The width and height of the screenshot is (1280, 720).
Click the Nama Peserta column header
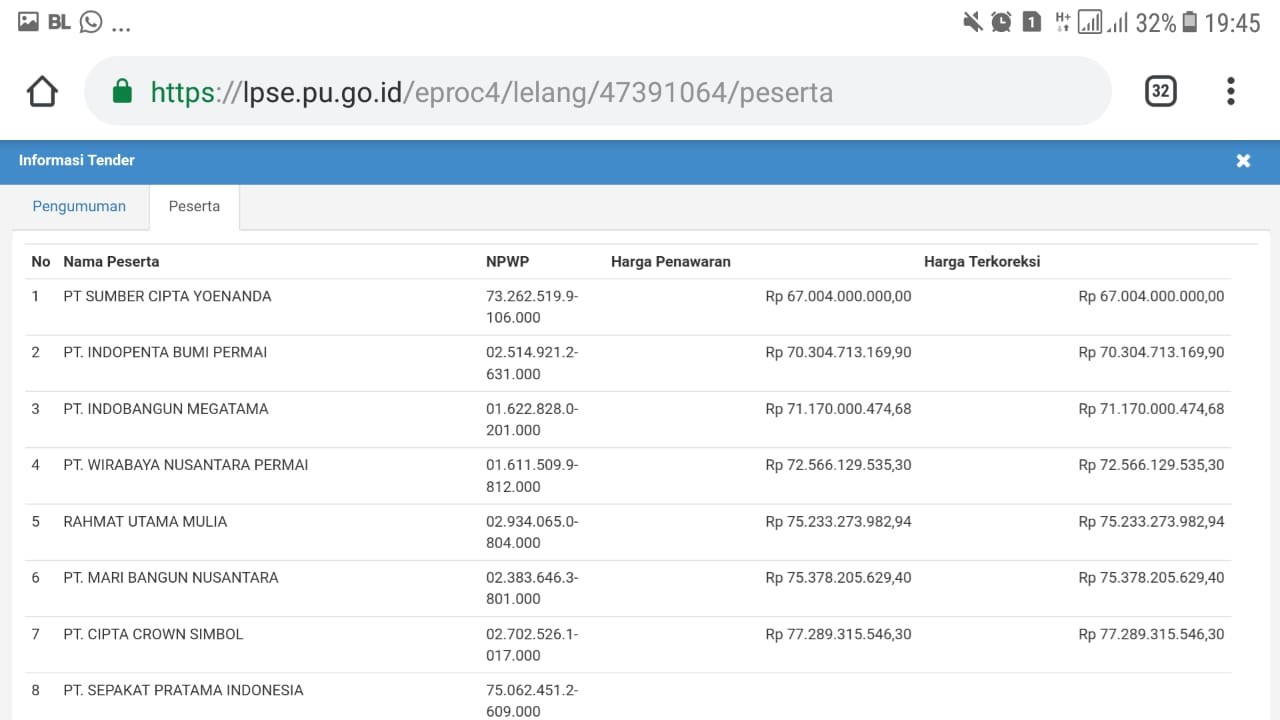tap(111, 262)
